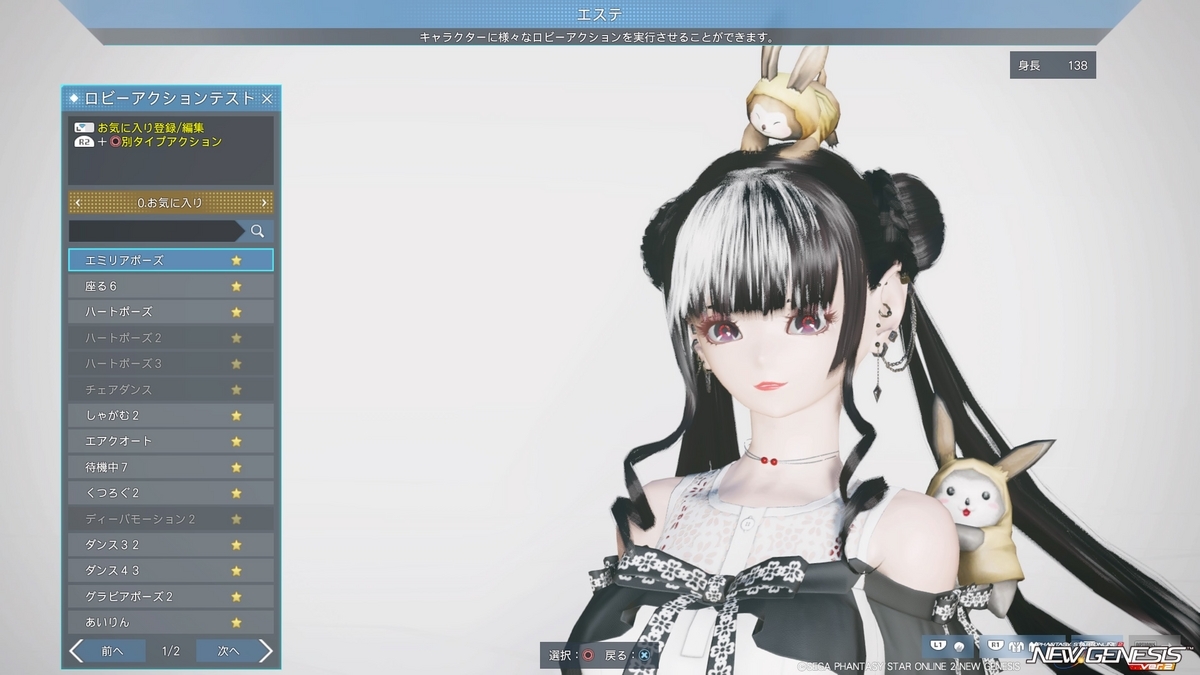Toggle favorite star for ハートポーズ3

tap(237, 364)
